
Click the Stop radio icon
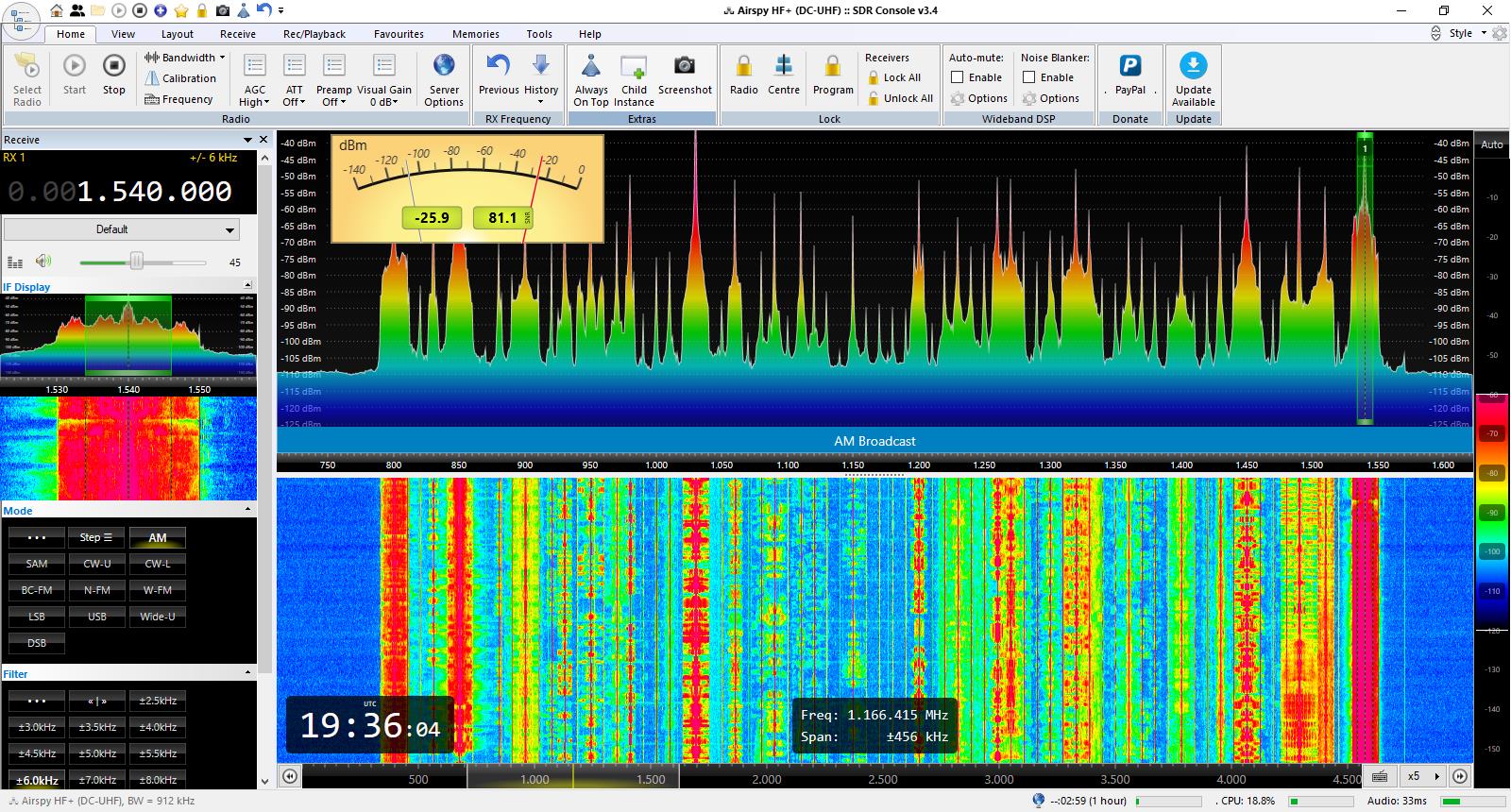coord(113,67)
